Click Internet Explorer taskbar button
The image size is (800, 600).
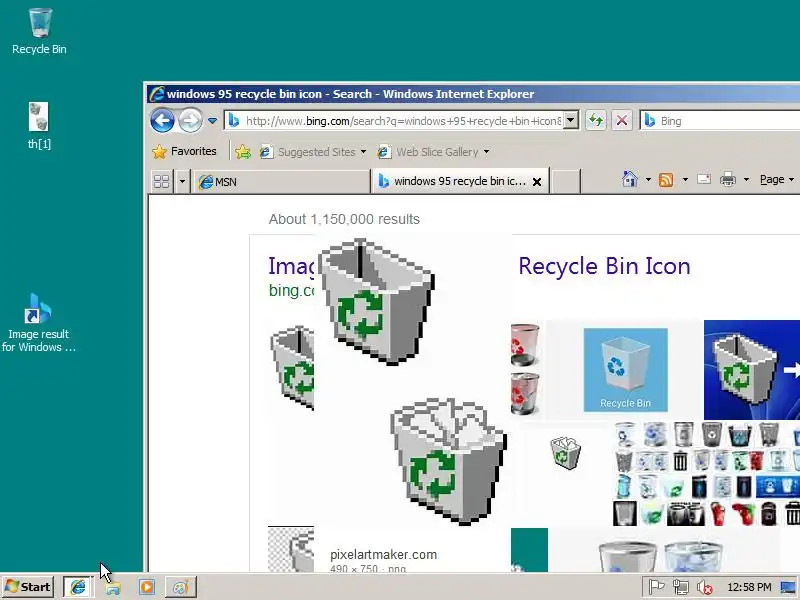click(x=78, y=587)
